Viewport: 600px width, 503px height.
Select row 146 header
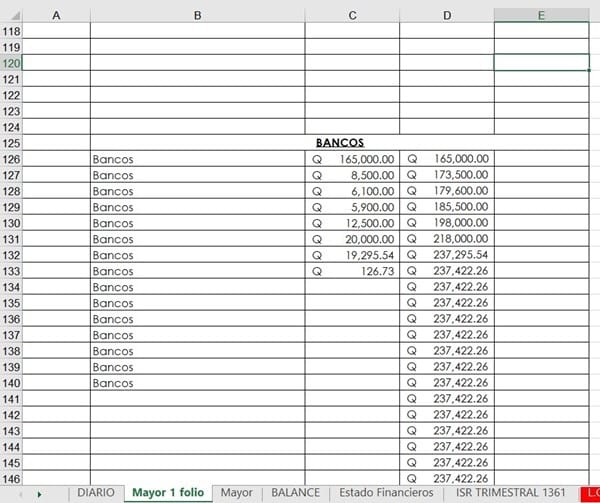(11, 478)
